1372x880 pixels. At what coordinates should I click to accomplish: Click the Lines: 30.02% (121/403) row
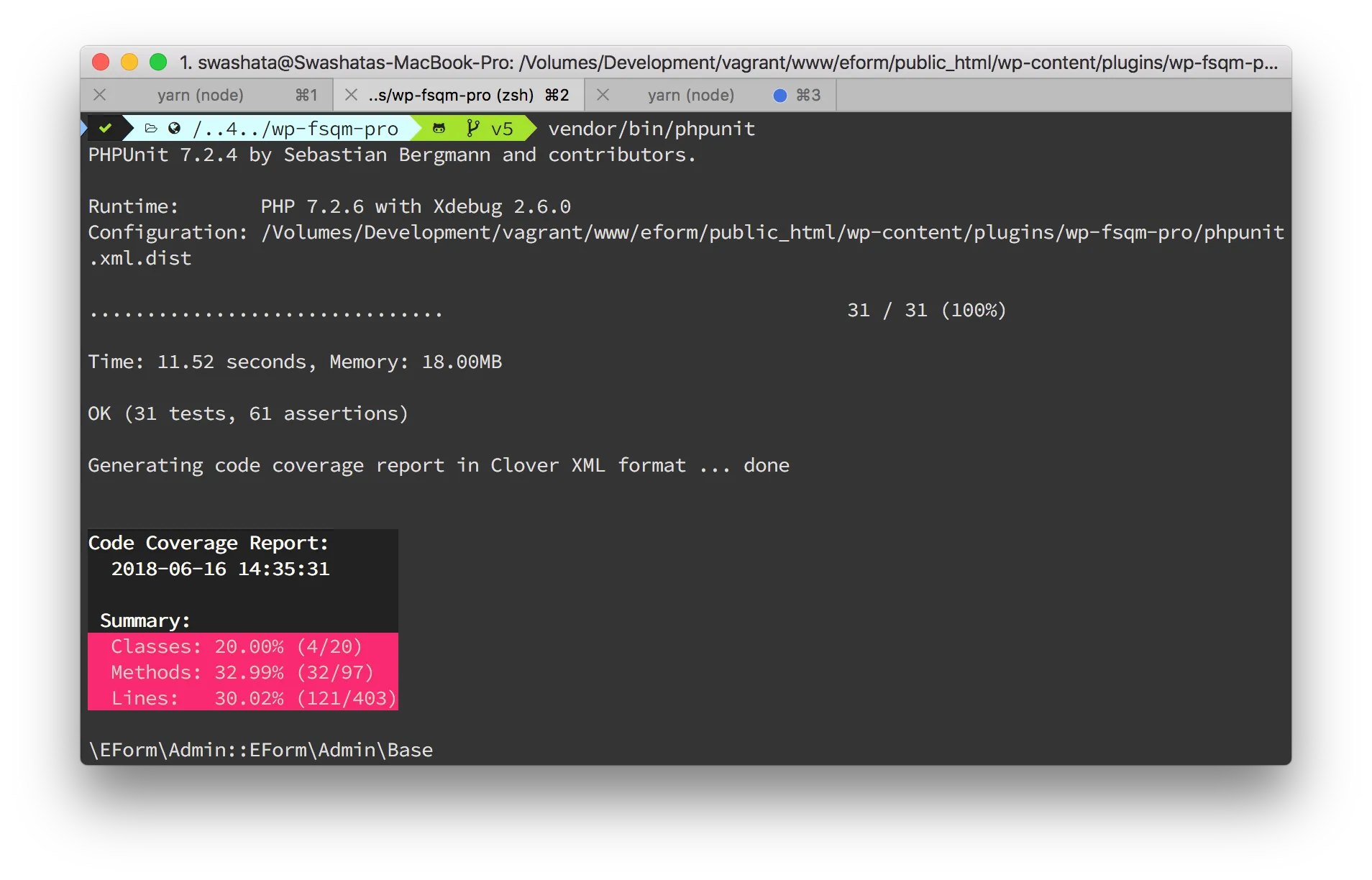243,698
